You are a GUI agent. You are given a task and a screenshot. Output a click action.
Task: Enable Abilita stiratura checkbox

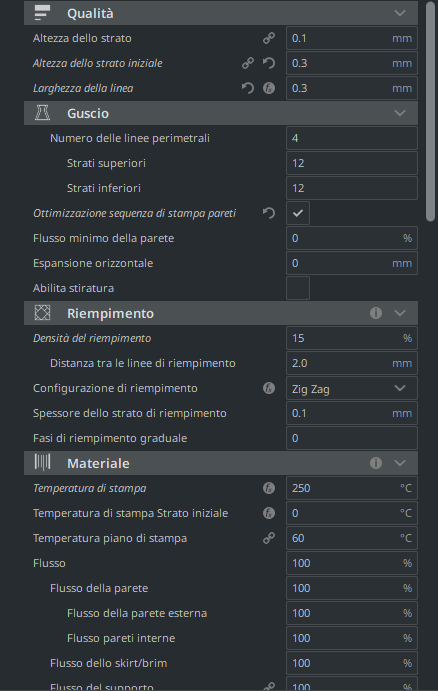[298, 288]
